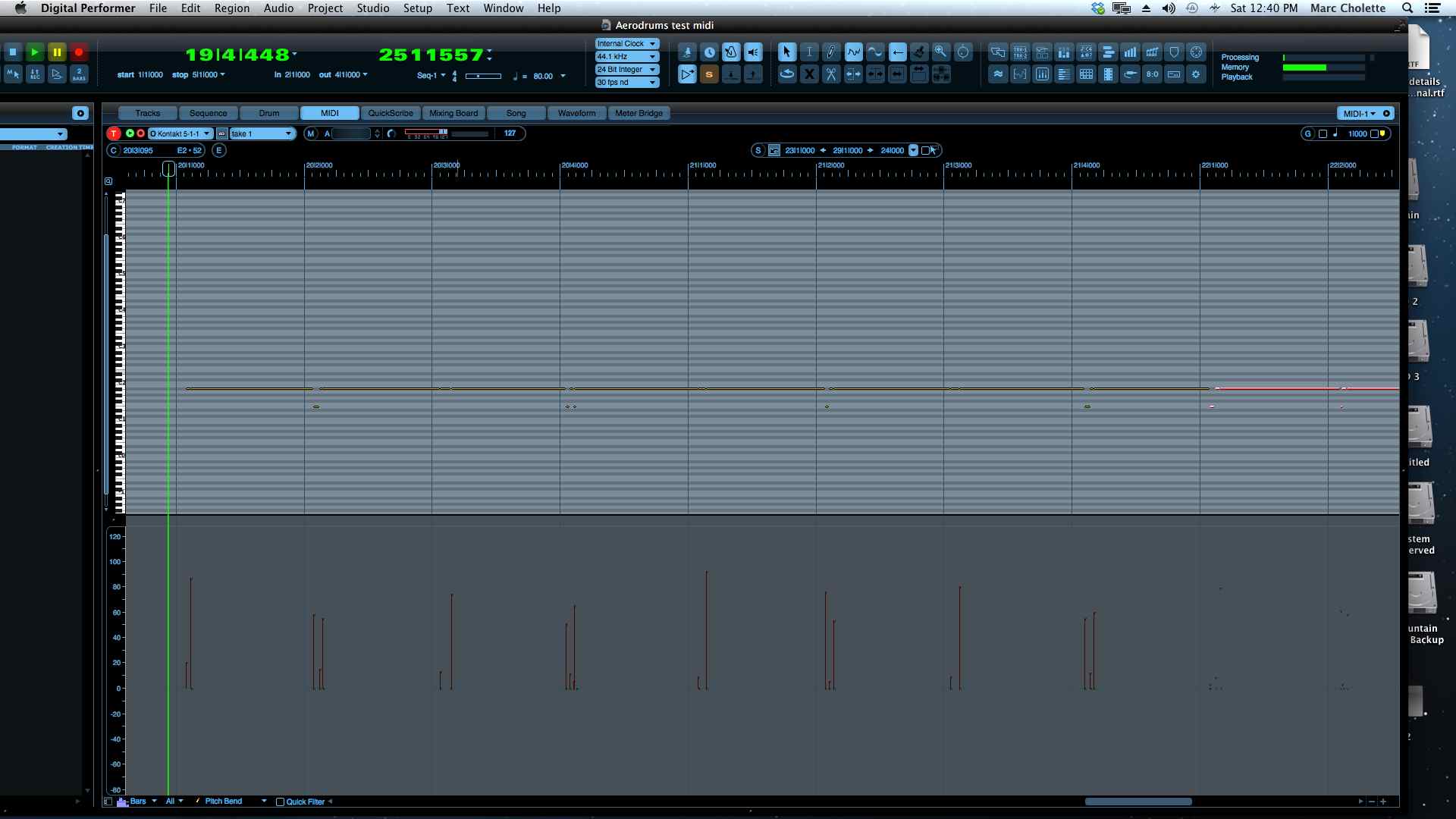Open the Internal Clock dropdown

pyautogui.click(x=626, y=44)
